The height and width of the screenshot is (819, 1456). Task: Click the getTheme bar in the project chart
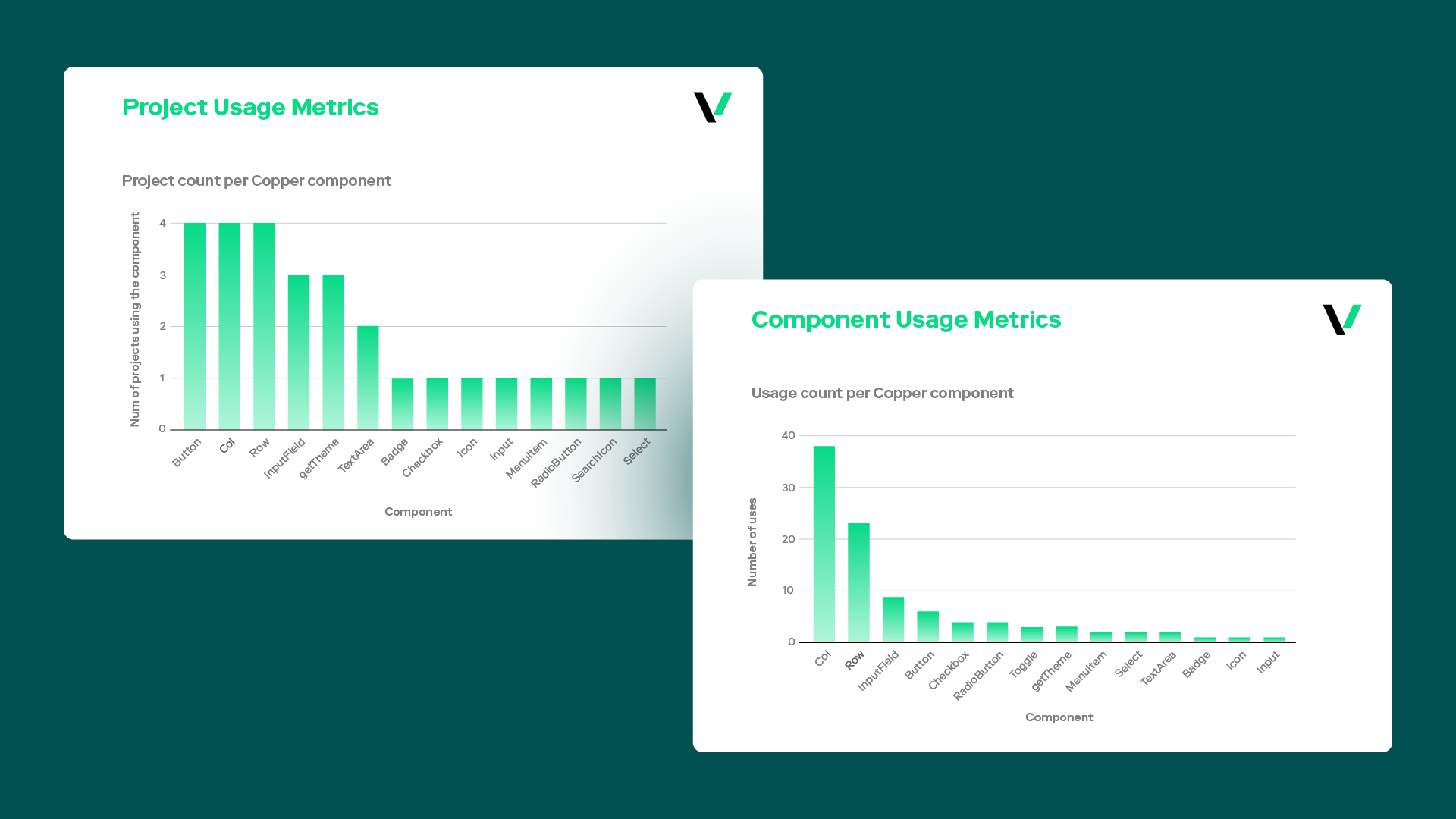pyautogui.click(x=333, y=353)
